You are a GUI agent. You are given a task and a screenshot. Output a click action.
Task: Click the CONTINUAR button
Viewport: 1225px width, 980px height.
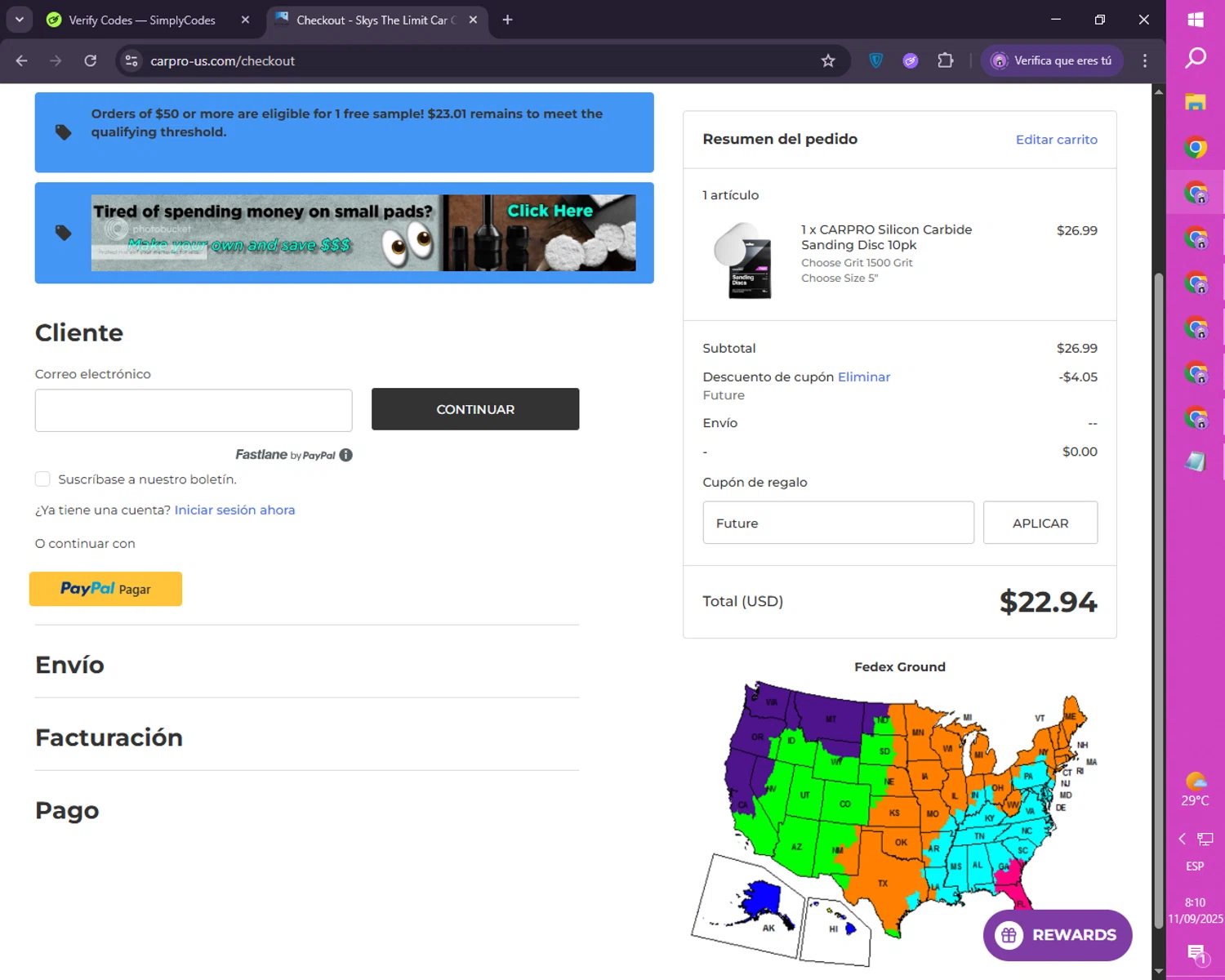475,409
